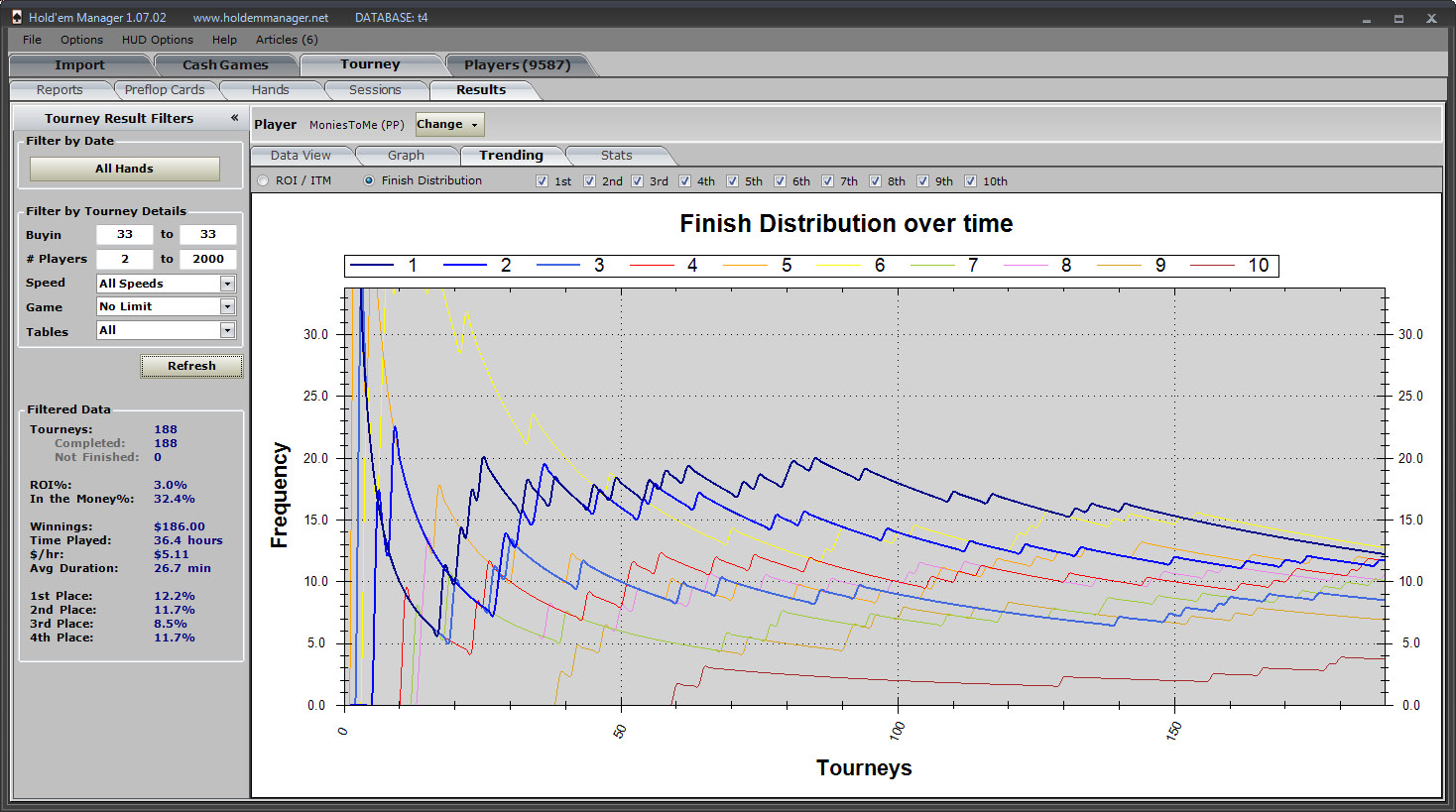Click the minimum Buyin input field
The width and height of the screenshot is (1456, 812).
click(124, 235)
